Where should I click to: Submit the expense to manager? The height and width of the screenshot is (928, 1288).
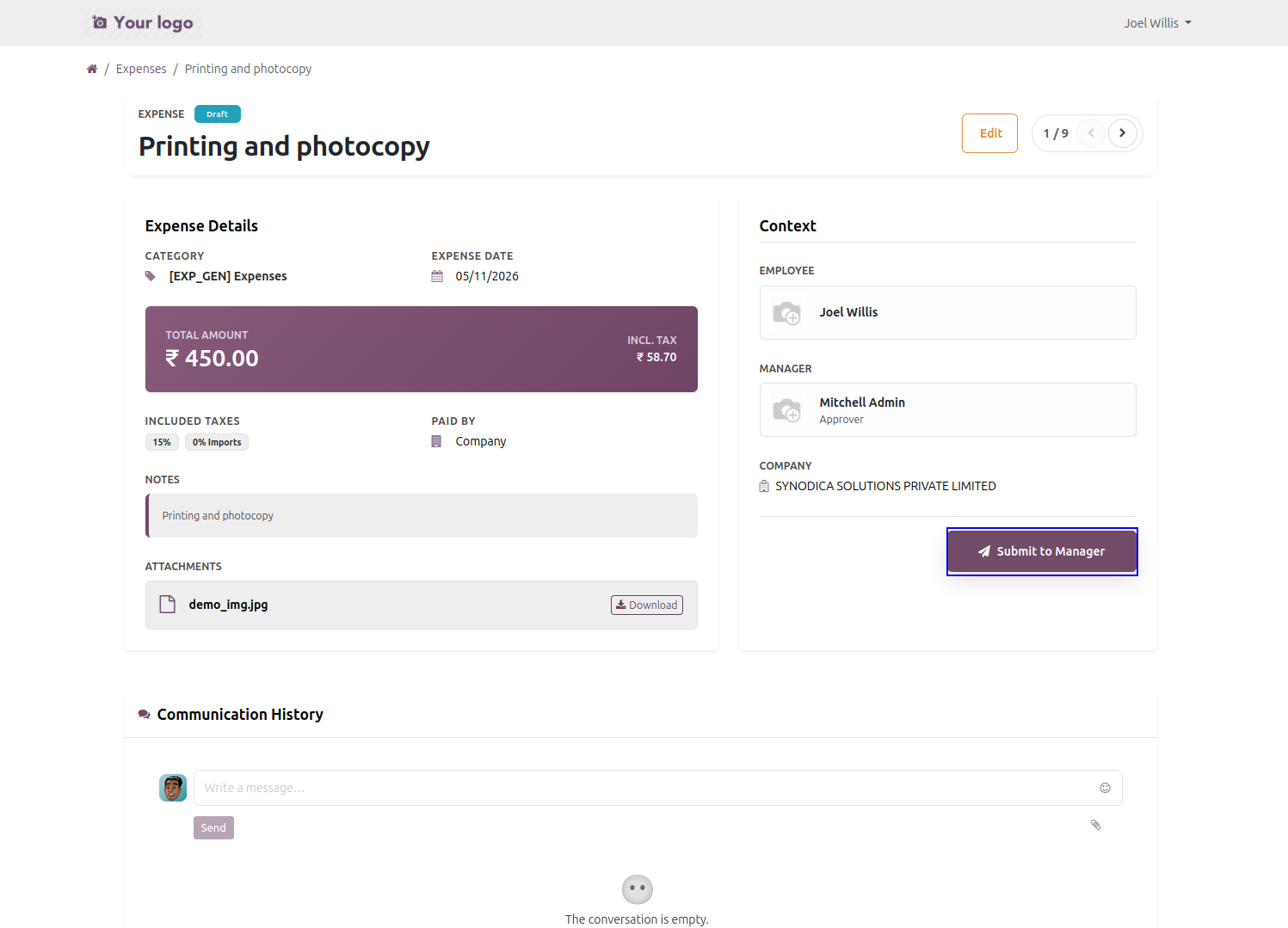[1042, 551]
